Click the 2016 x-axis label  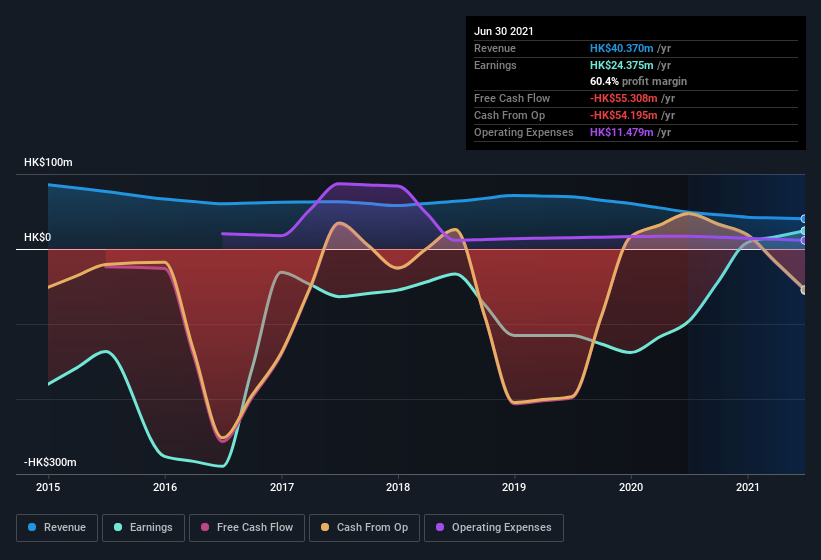point(165,487)
